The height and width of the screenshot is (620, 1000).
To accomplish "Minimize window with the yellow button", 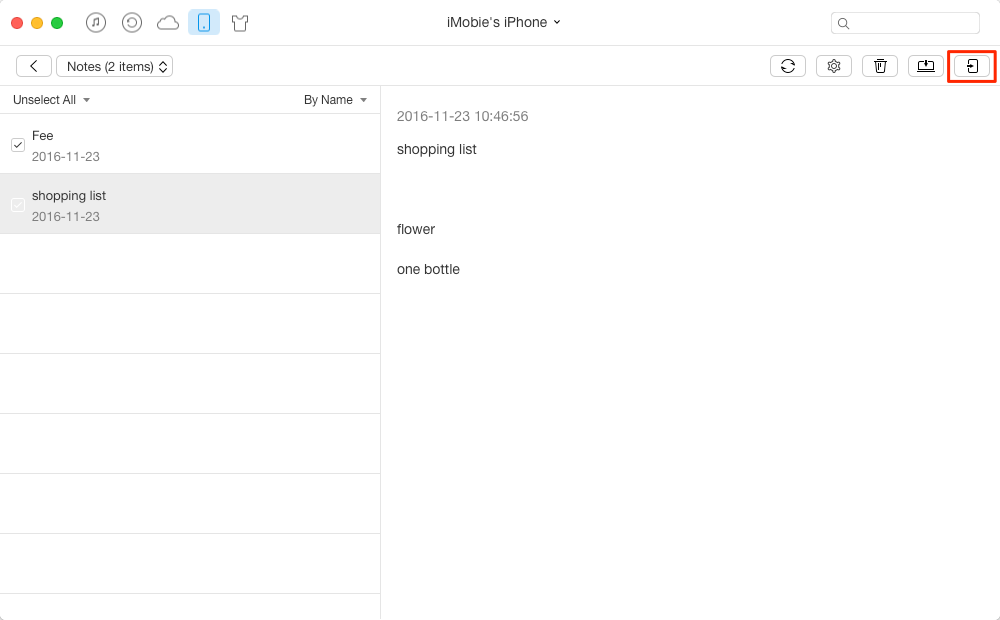I will [37, 23].
